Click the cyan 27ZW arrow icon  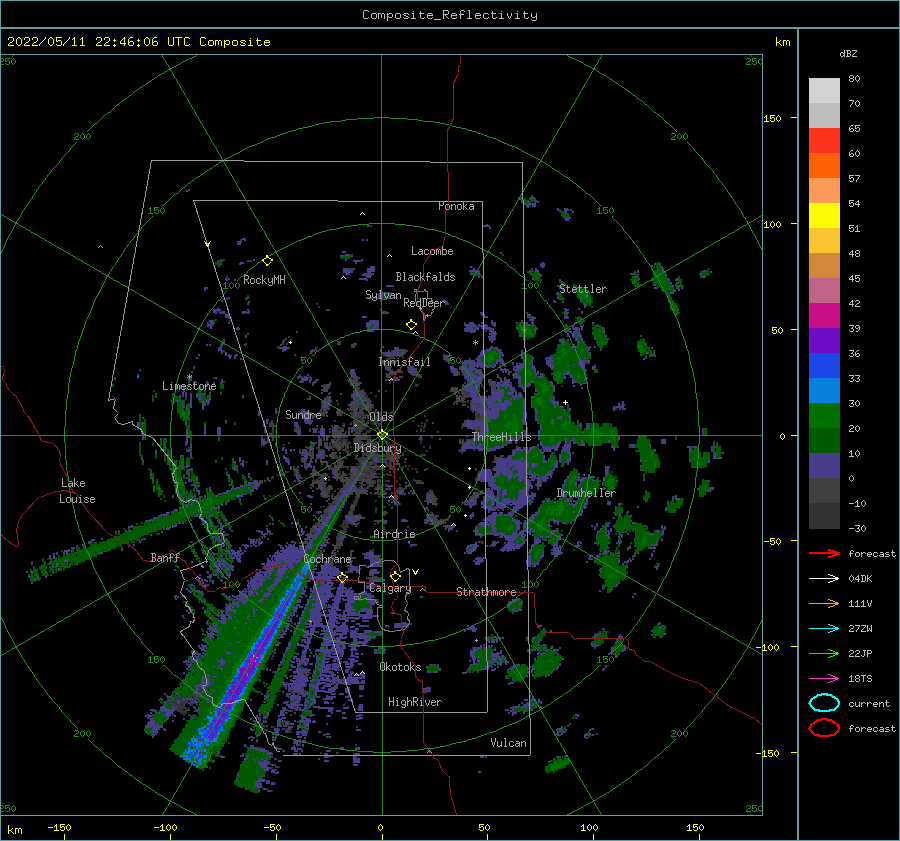(x=824, y=629)
